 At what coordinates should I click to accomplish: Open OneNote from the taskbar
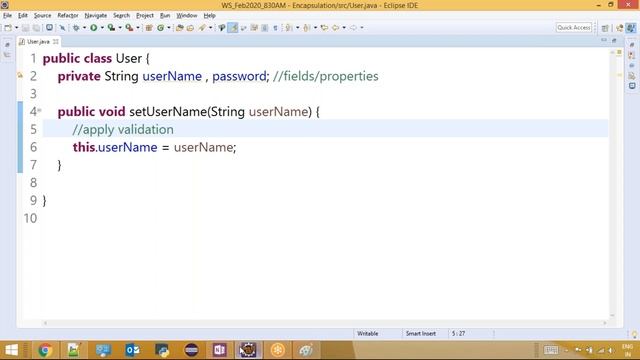pyautogui.click(x=219, y=350)
